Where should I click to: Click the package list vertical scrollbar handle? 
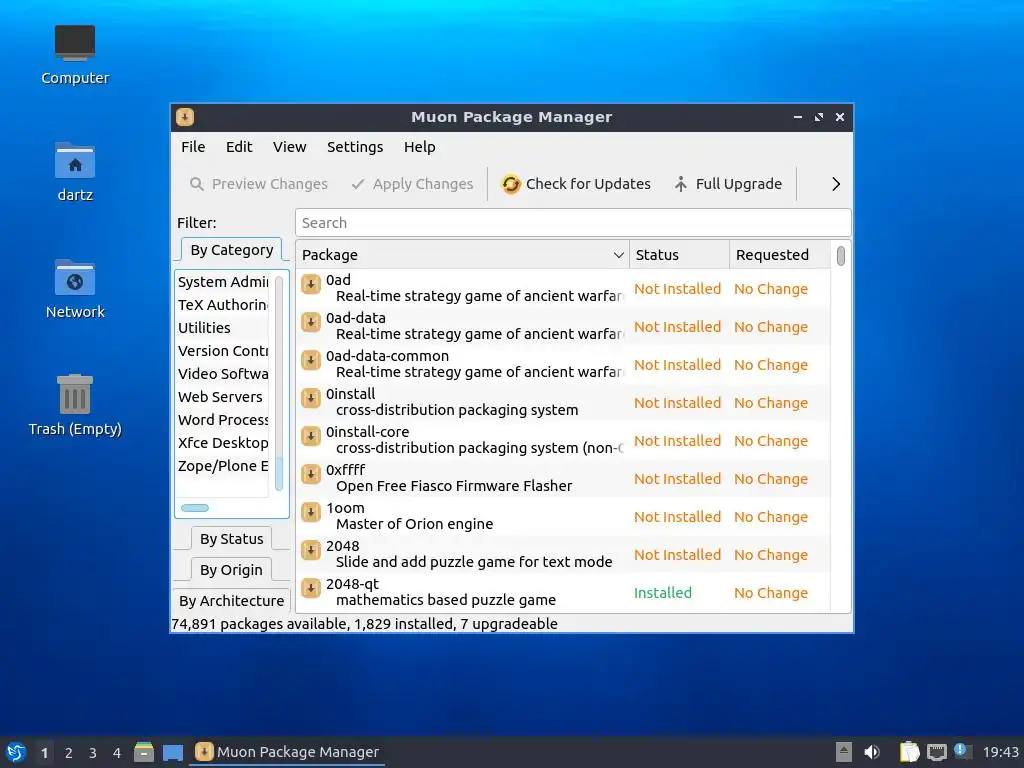(x=840, y=256)
